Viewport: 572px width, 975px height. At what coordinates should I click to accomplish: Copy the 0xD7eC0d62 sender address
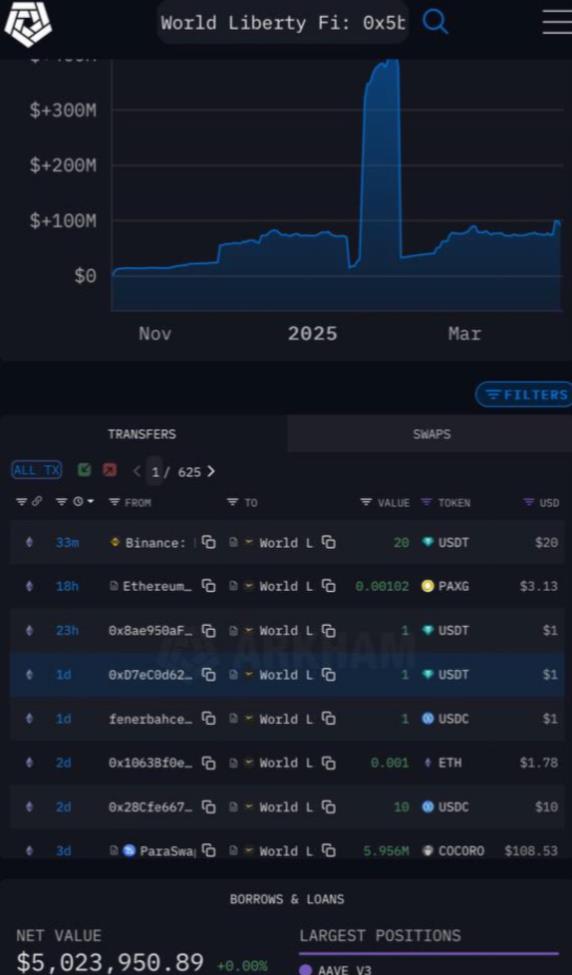point(208,675)
